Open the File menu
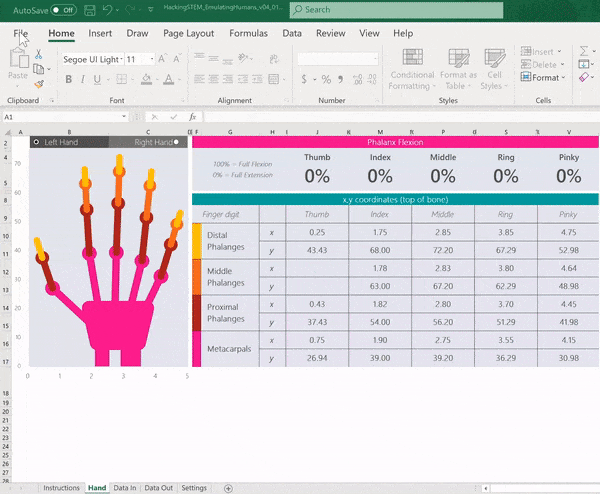Screen dimensions: 600x494 [x=21, y=33]
